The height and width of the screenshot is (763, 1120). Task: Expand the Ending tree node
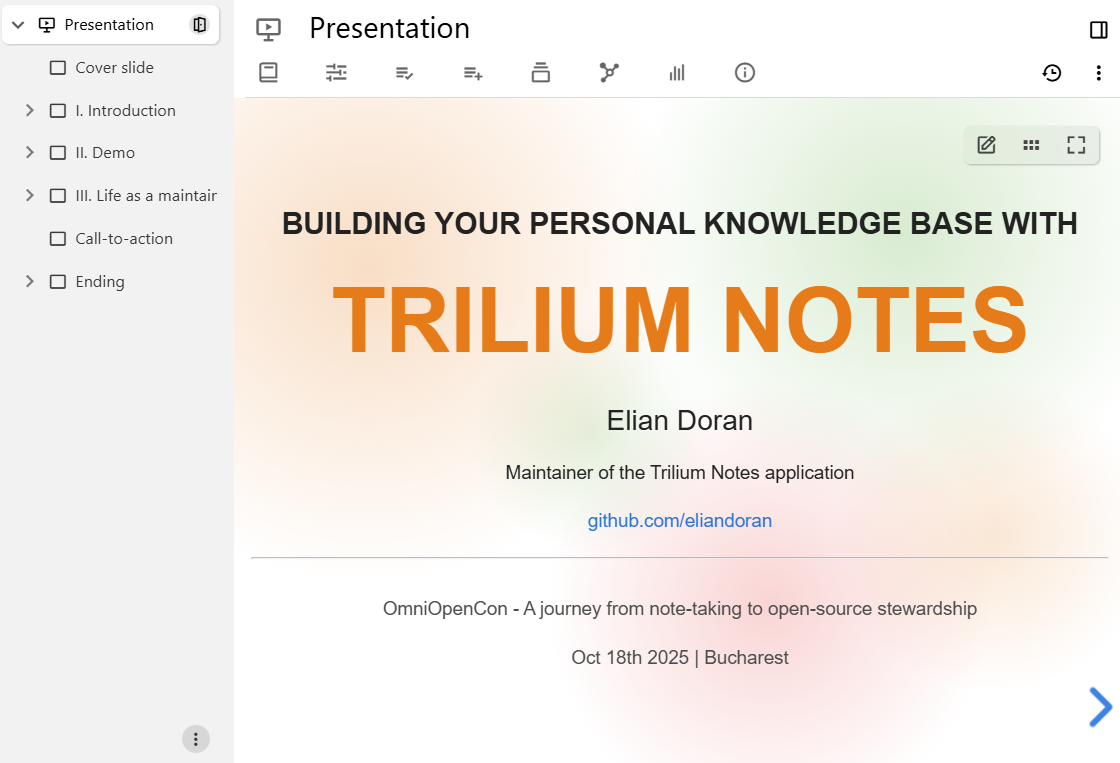(x=30, y=282)
